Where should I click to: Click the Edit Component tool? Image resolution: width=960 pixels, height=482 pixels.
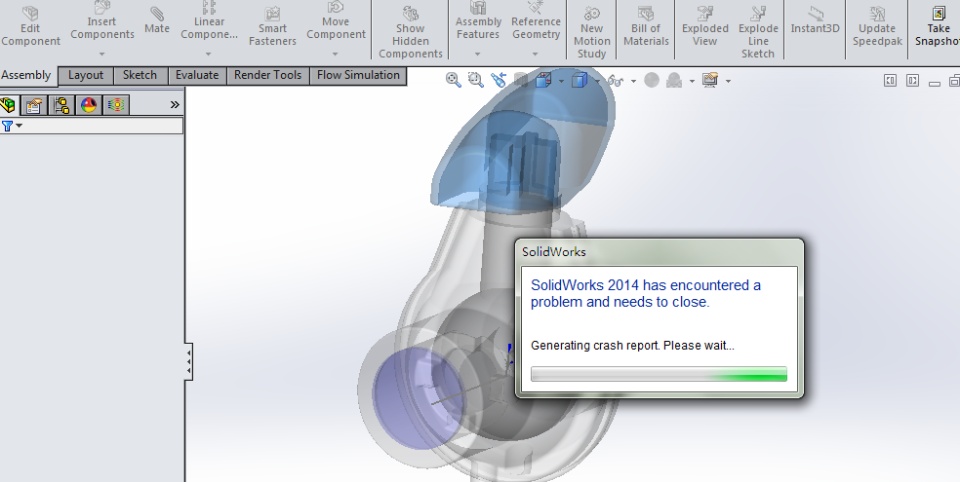click(x=31, y=26)
